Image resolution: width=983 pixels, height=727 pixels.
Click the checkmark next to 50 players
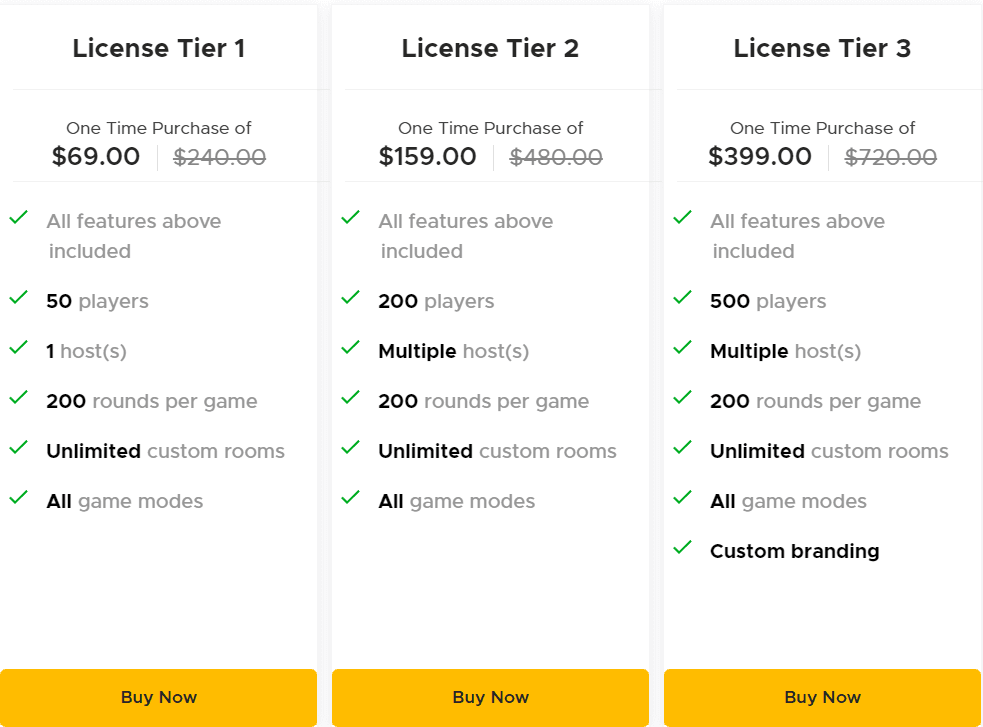pos(18,297)
